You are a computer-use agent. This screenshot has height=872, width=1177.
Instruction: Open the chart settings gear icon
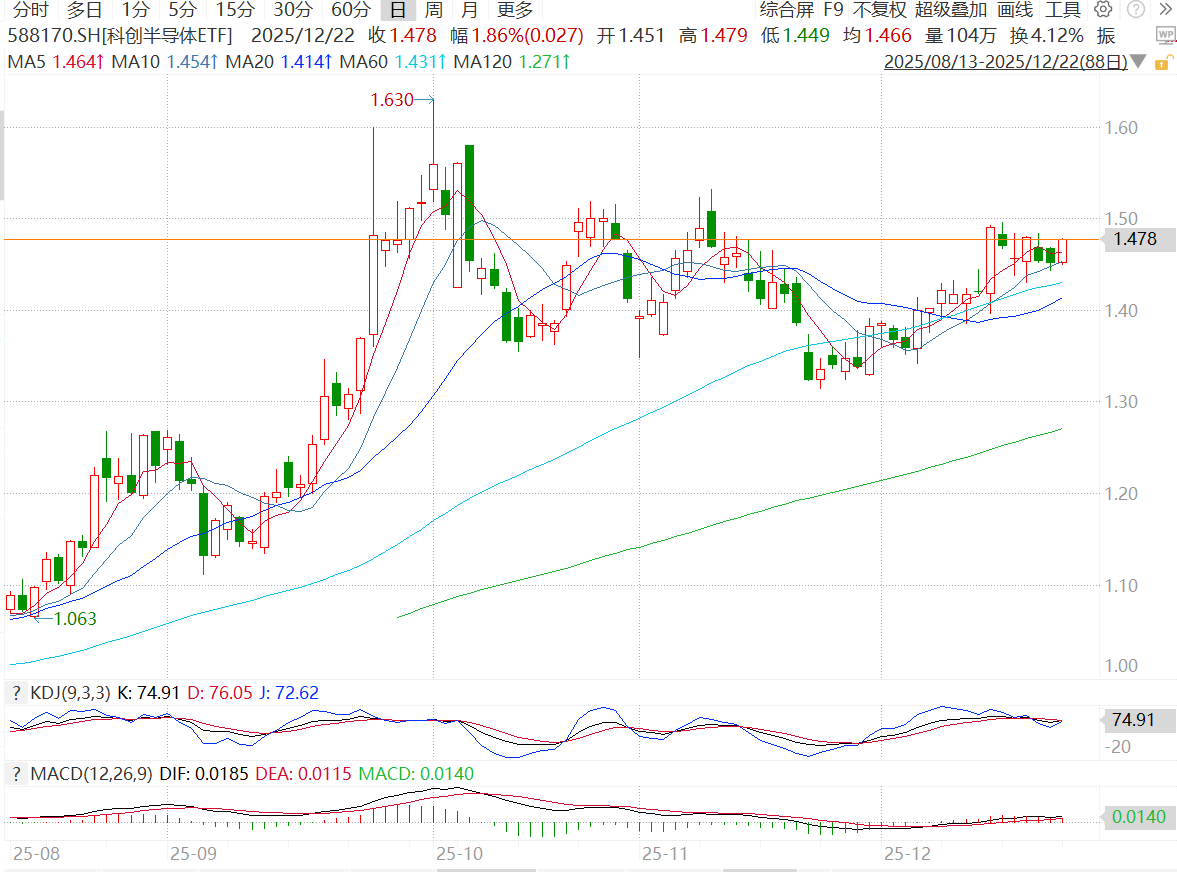(1103, 10)
